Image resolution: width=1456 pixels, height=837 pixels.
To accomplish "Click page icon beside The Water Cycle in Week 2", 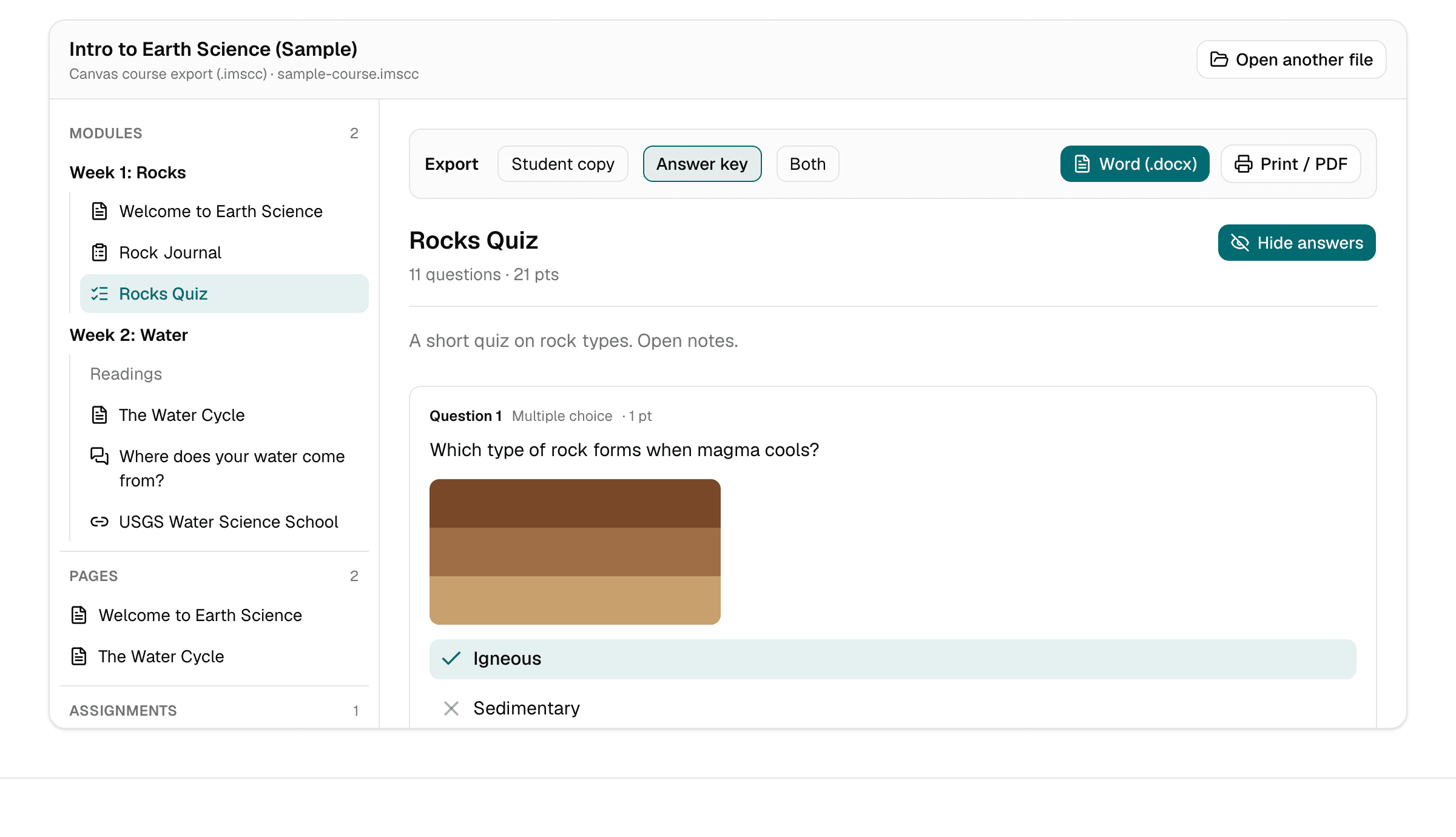I will pos(99,415).
